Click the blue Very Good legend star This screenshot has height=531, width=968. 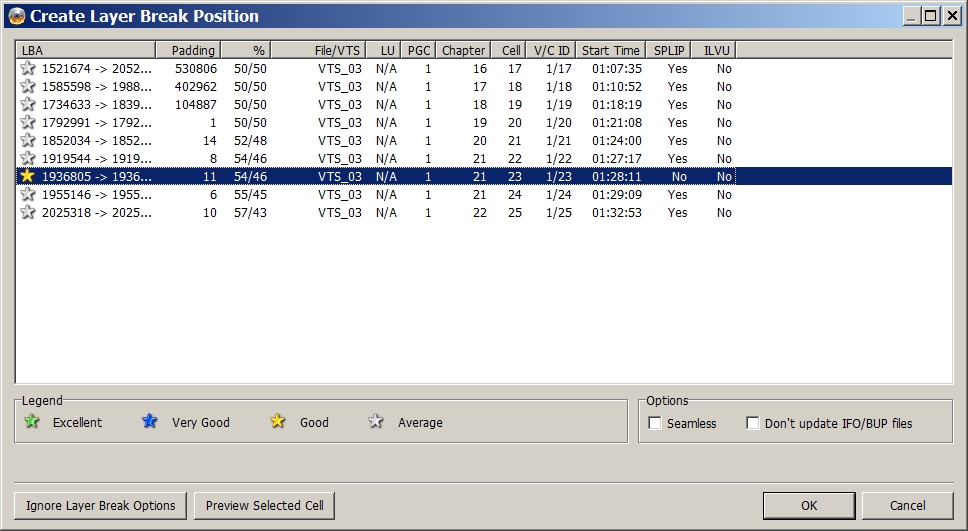[x=150, y=422]
